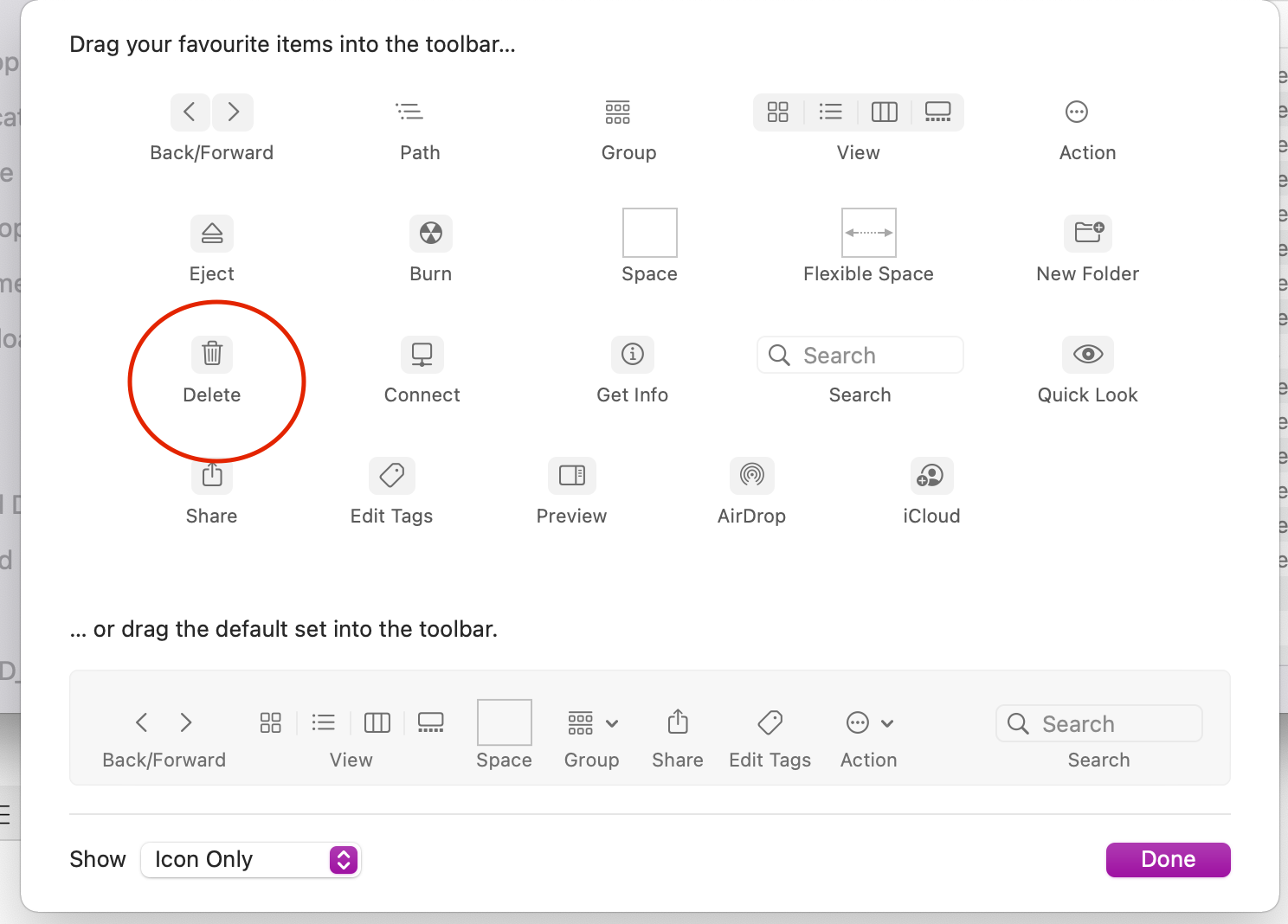
Task: Click the 'Drag your favourite items into the toolbar…' text
Action: coord(293,44)
